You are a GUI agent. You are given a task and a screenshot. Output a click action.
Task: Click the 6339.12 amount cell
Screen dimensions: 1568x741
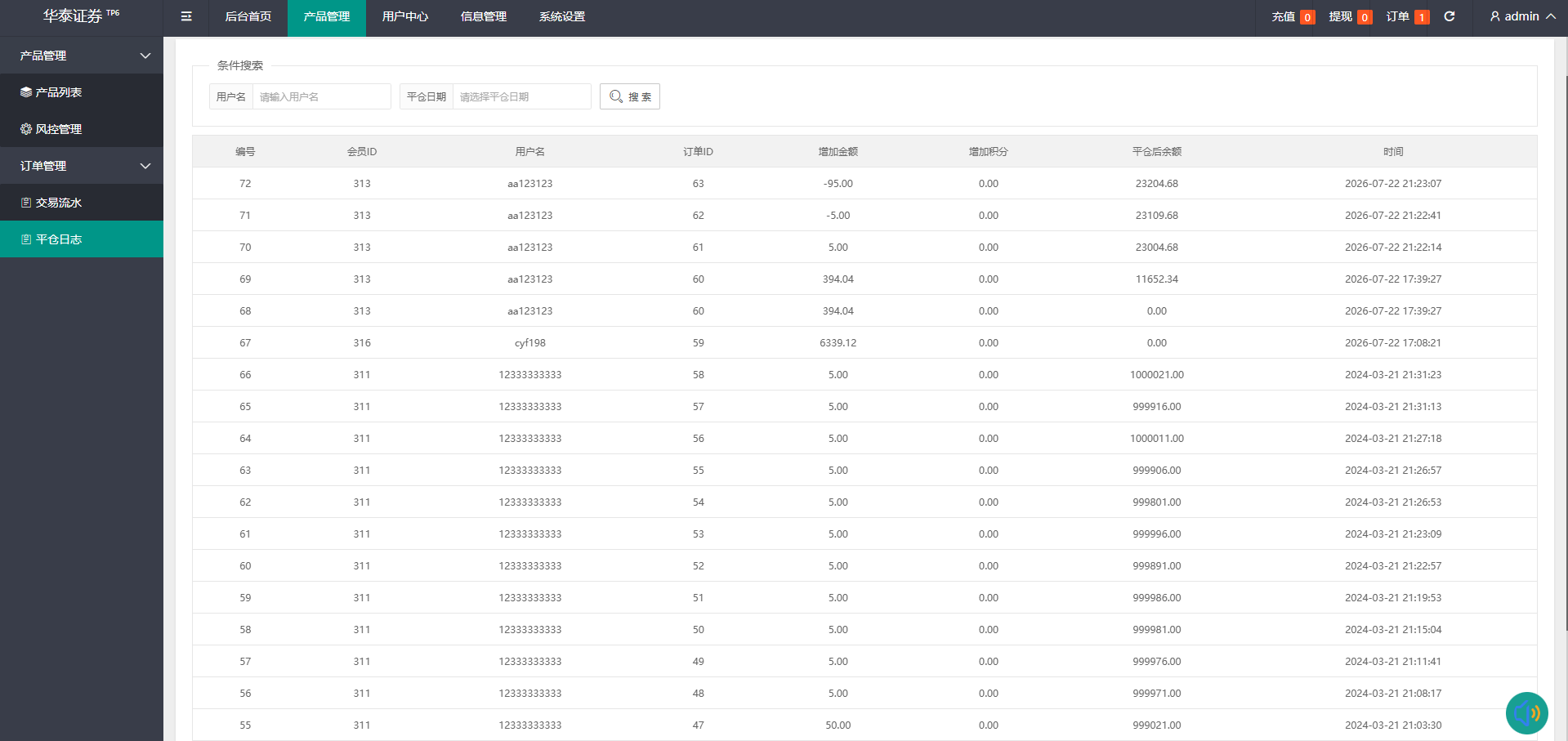[838, 343]
